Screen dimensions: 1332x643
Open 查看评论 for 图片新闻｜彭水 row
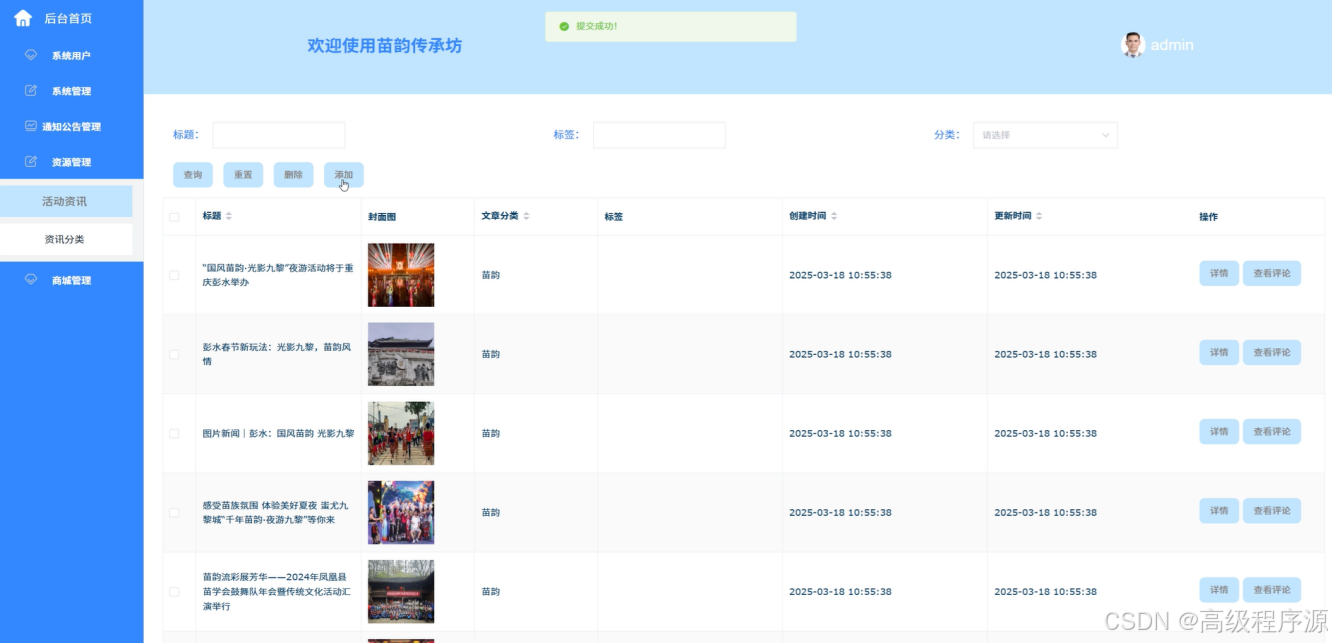(1272, 431)
